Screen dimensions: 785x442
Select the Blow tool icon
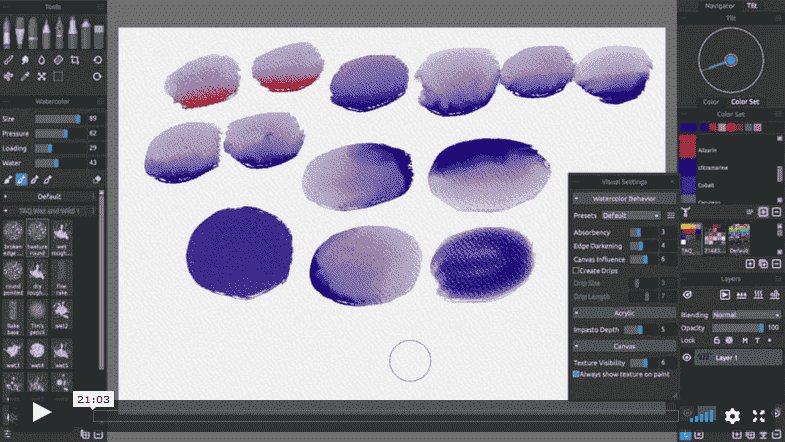[x=8, y=77]
